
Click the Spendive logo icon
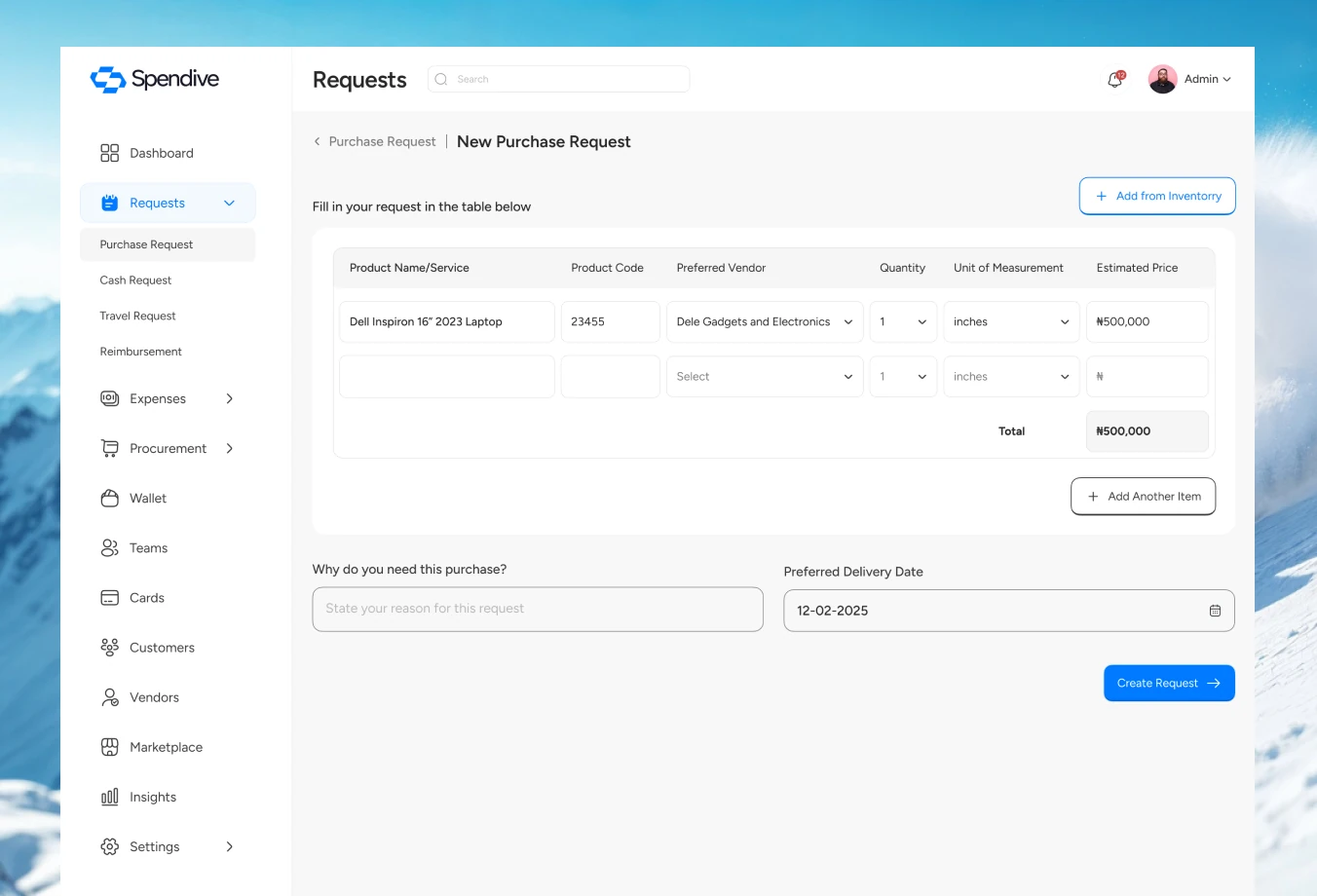click(x=108, y=80)
